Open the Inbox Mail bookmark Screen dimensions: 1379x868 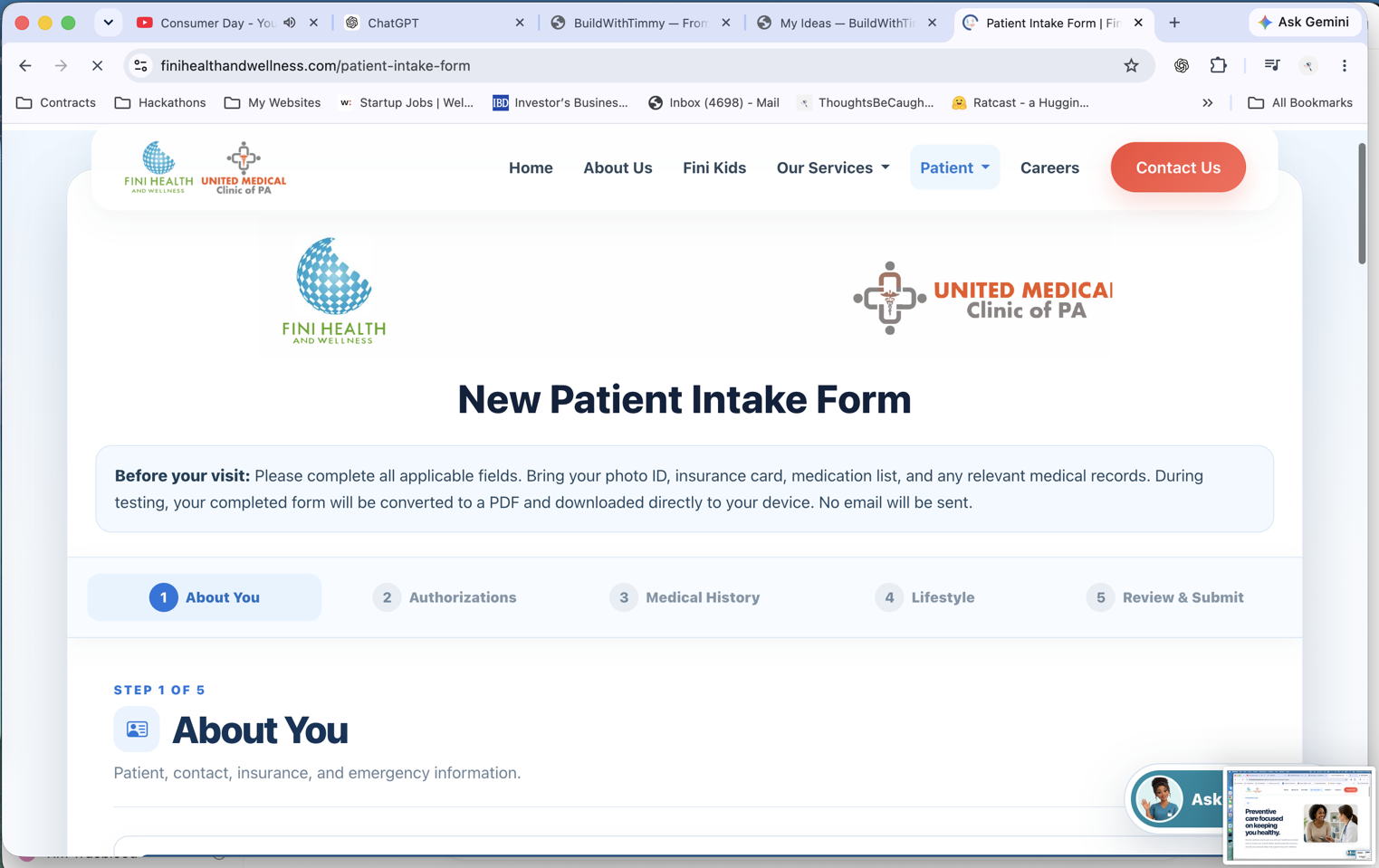713,103
